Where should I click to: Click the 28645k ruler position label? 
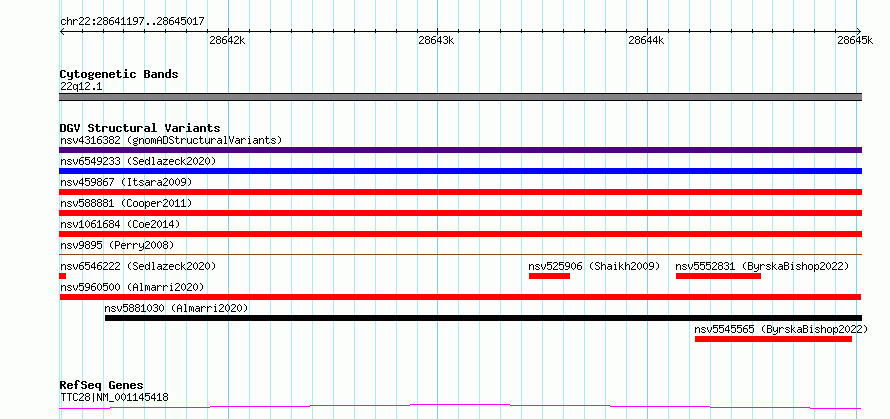pyautogui.click(x=855, y=40)
